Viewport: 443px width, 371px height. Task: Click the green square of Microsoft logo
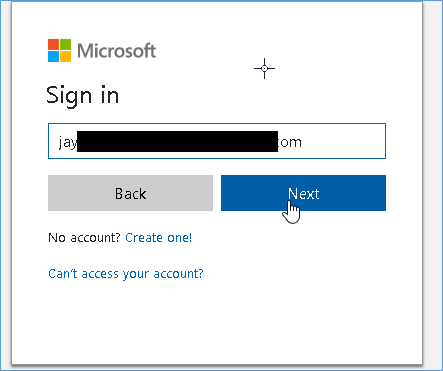[65, 44]
